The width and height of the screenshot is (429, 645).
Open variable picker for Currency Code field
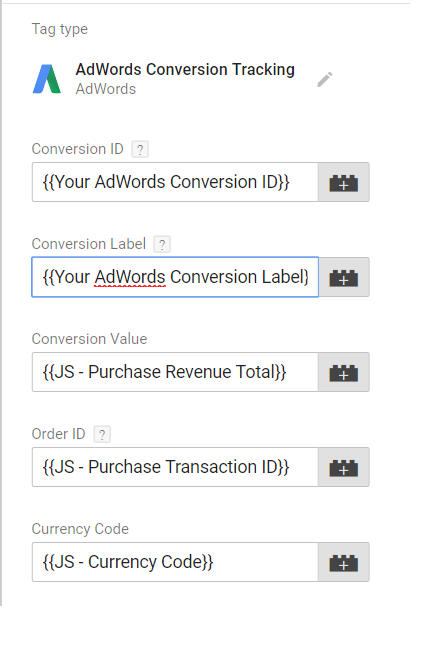click(344, 562)
